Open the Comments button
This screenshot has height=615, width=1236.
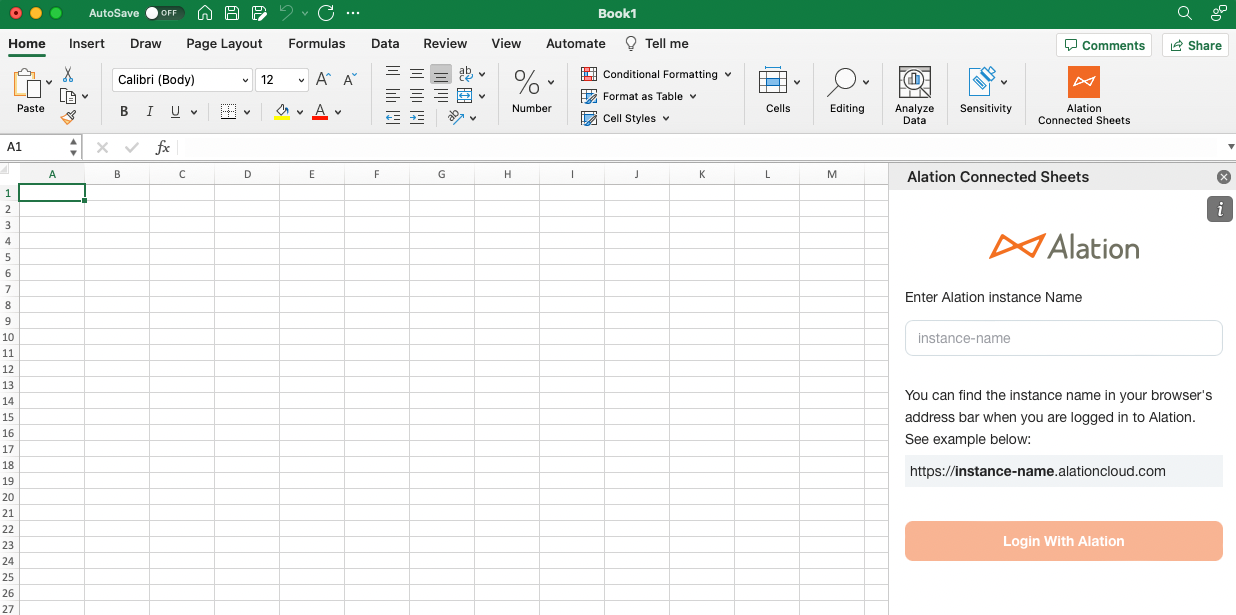1104,45
